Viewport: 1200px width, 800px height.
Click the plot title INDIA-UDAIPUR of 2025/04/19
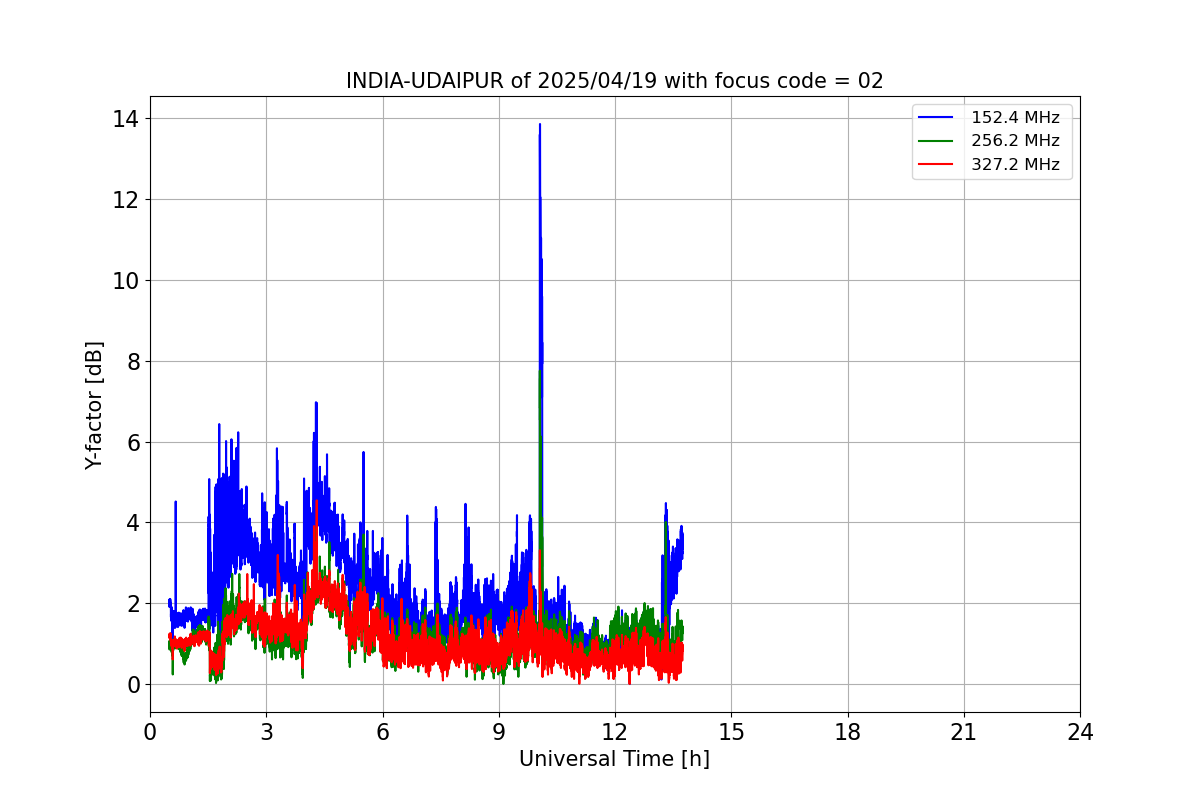click(x=614, y=81)
